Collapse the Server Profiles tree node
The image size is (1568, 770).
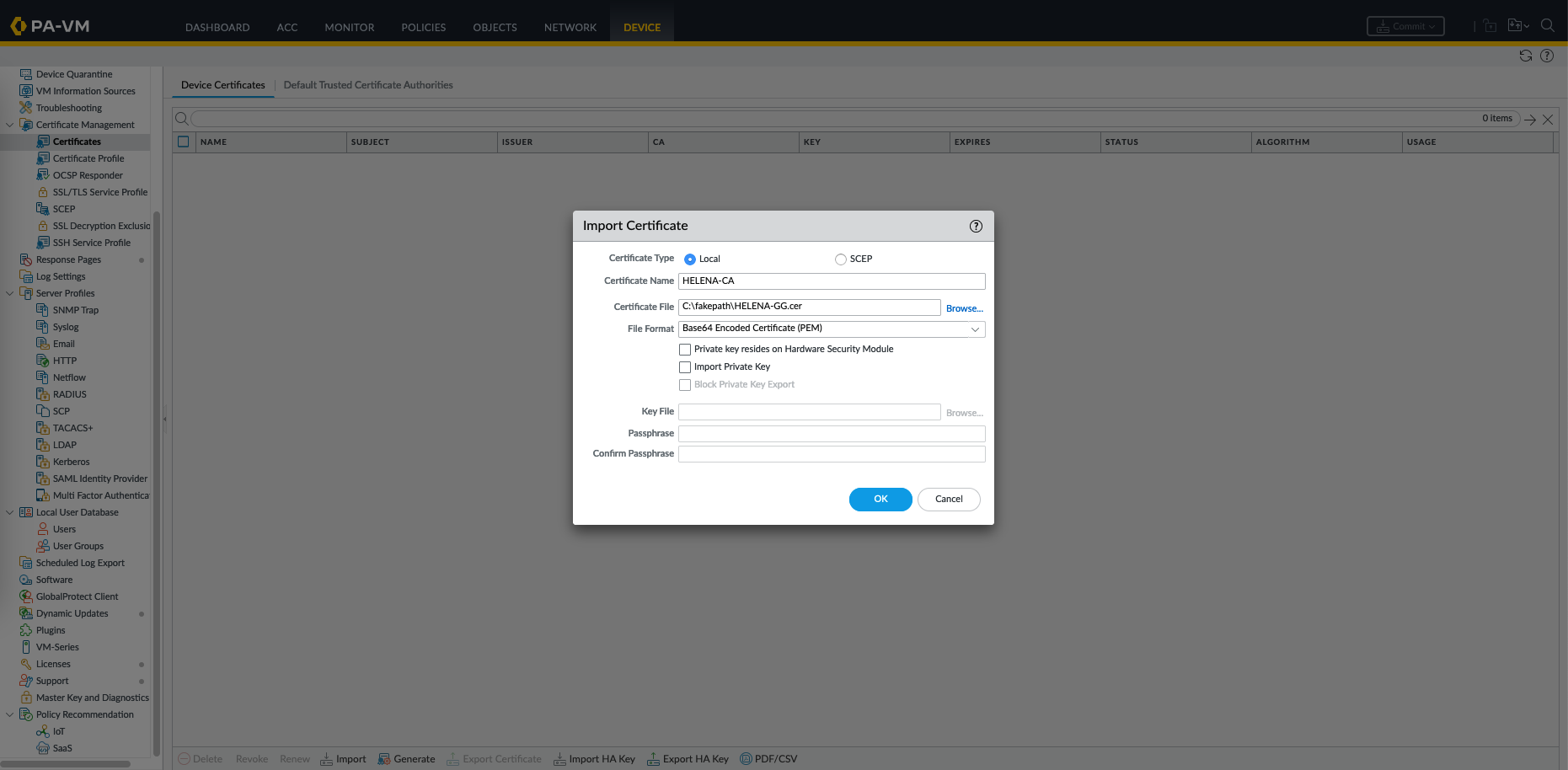pyautogui.click(x=10, y=293)
